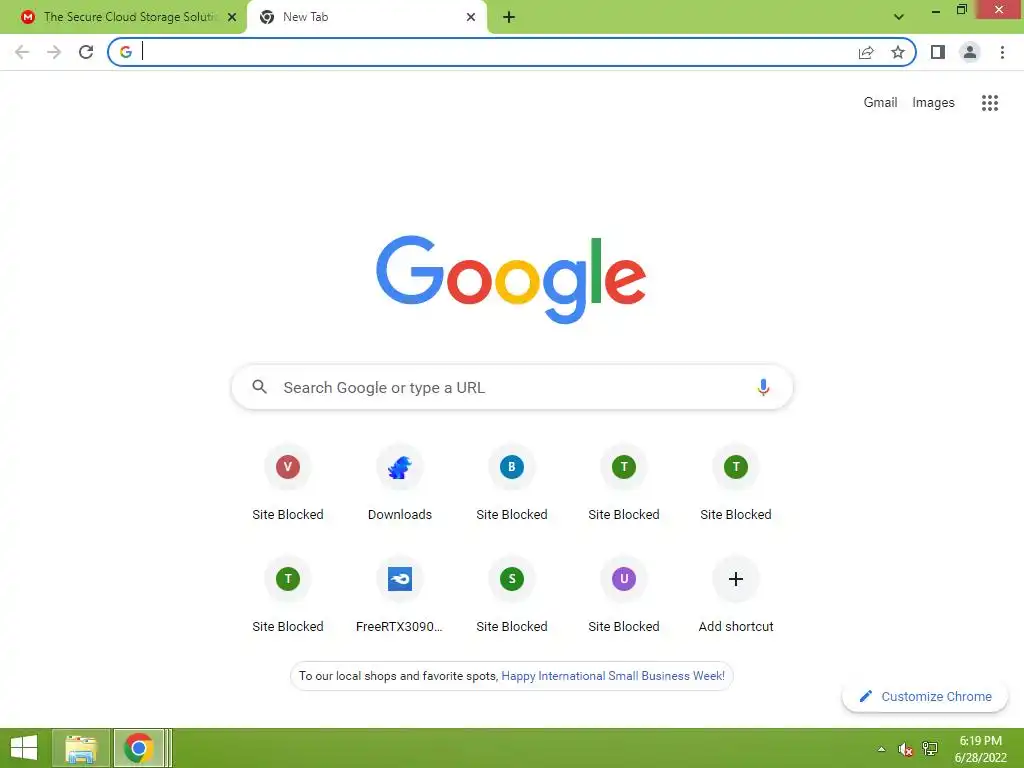This screenshot has width=1024, height=768.
Task: Click the muted volume tray icon
Action: (x=905, y=749)
